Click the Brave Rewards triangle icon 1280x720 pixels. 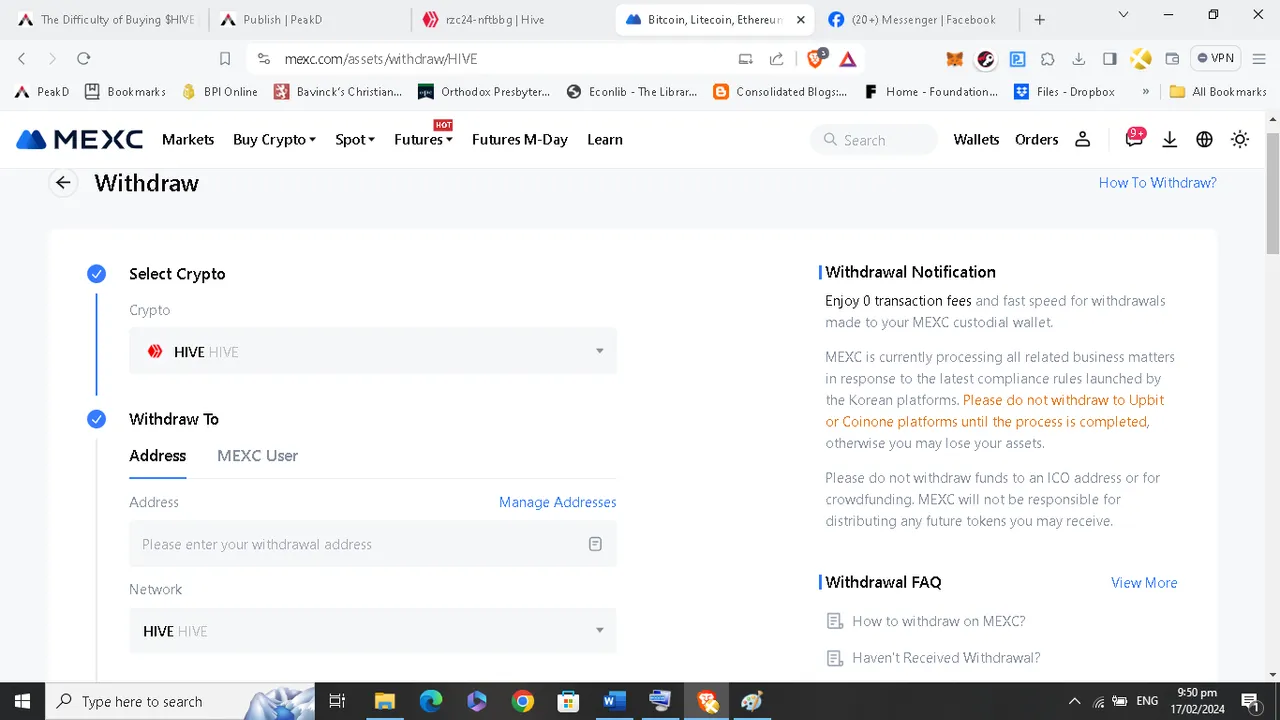[848, 59]
